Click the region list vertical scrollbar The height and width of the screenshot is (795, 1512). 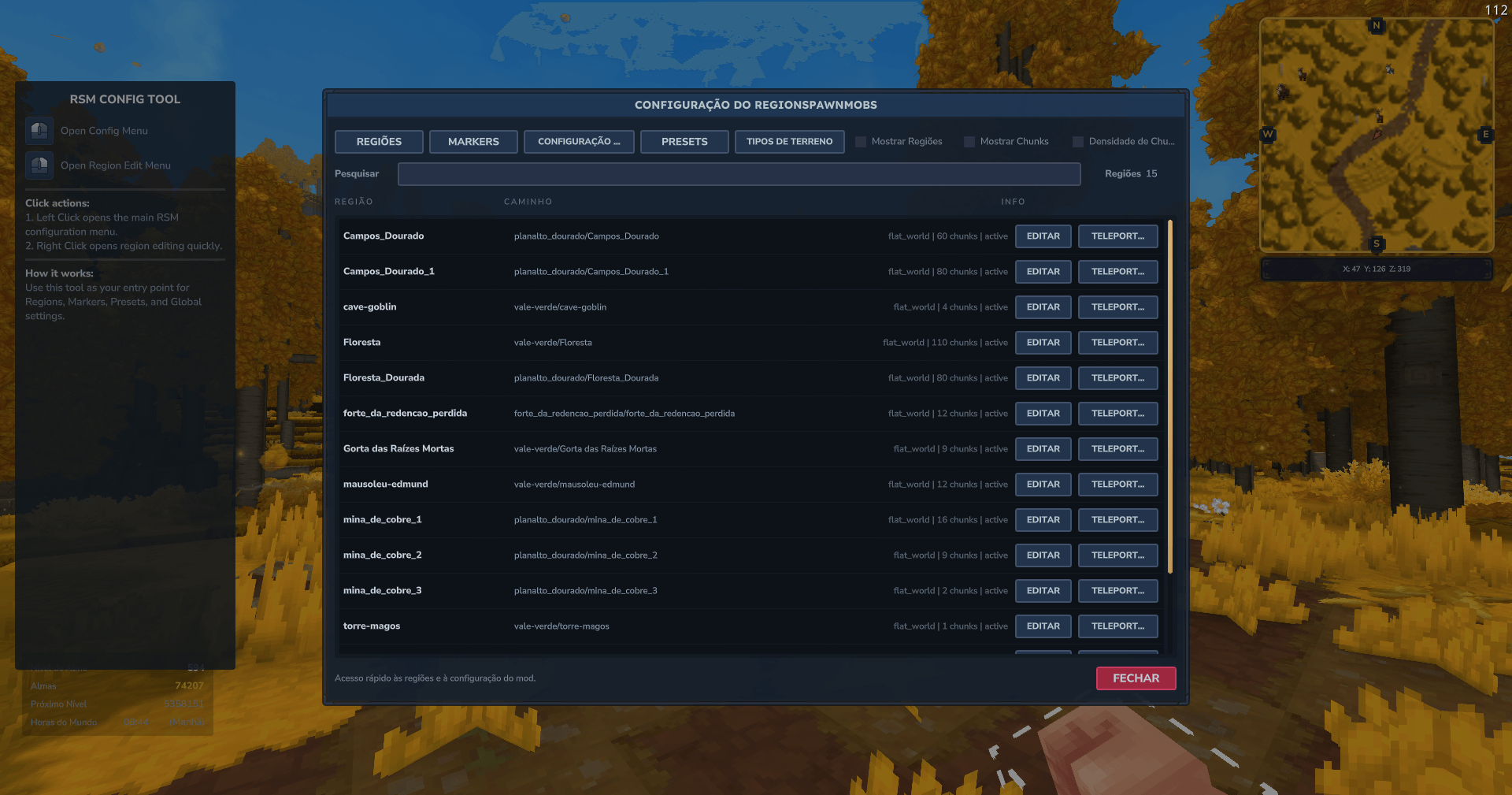(1170, 396)
